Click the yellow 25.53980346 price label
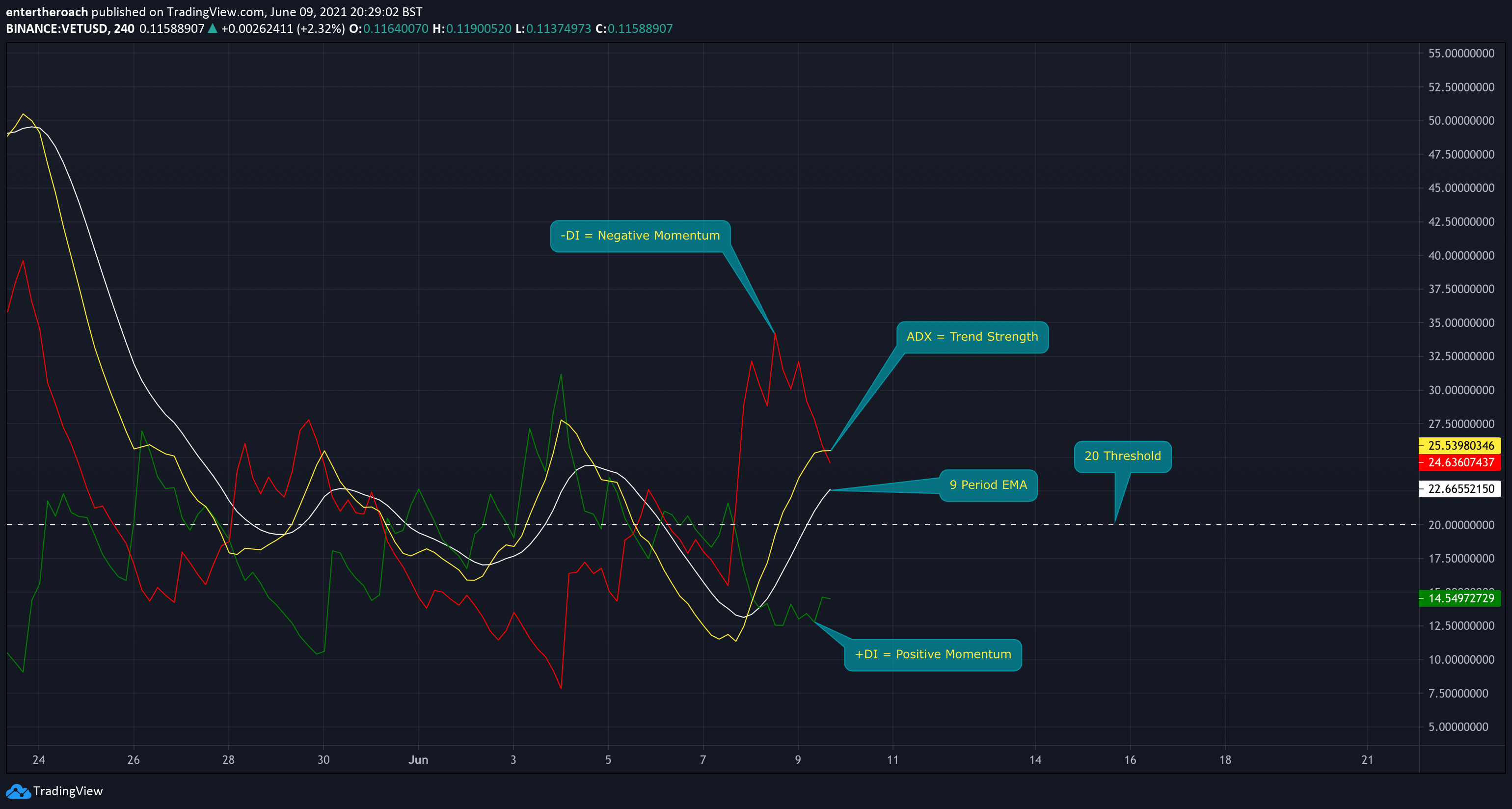The height and width of the screenshot is (809, 1512). coord(1460,446)
